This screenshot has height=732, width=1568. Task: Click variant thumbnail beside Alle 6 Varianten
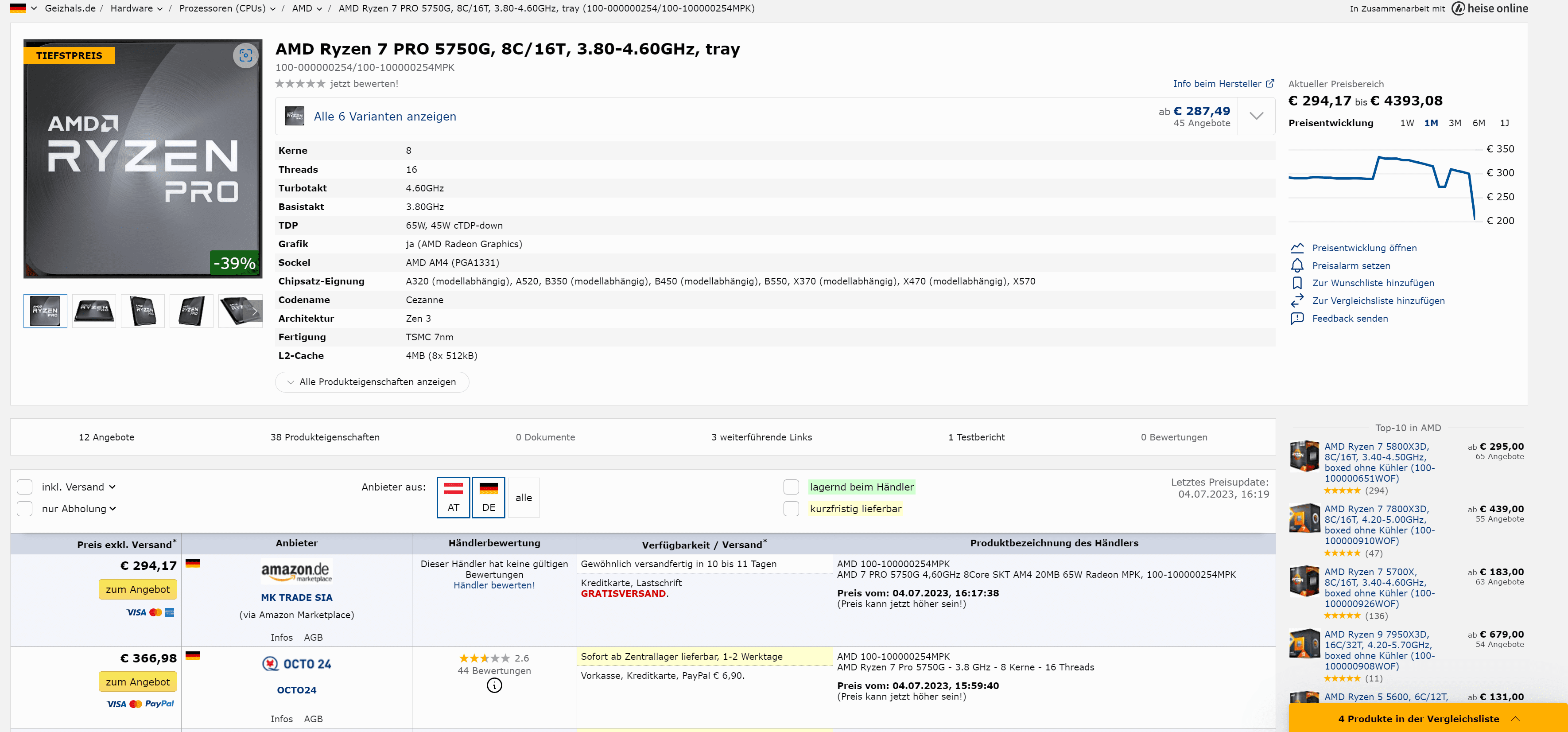coord(295,116)
